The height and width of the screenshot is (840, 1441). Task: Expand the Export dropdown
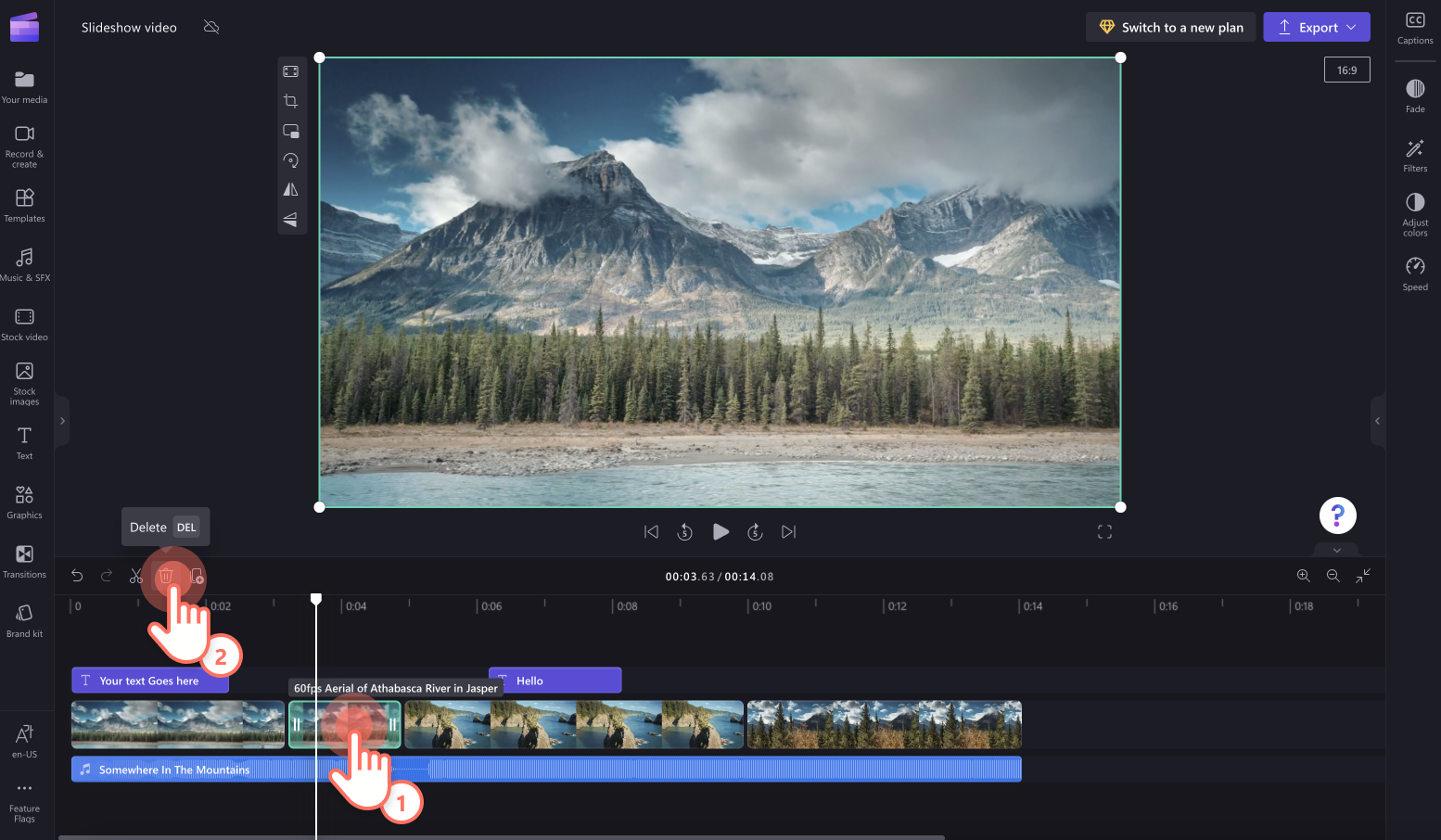click(x=1352, y=27)
